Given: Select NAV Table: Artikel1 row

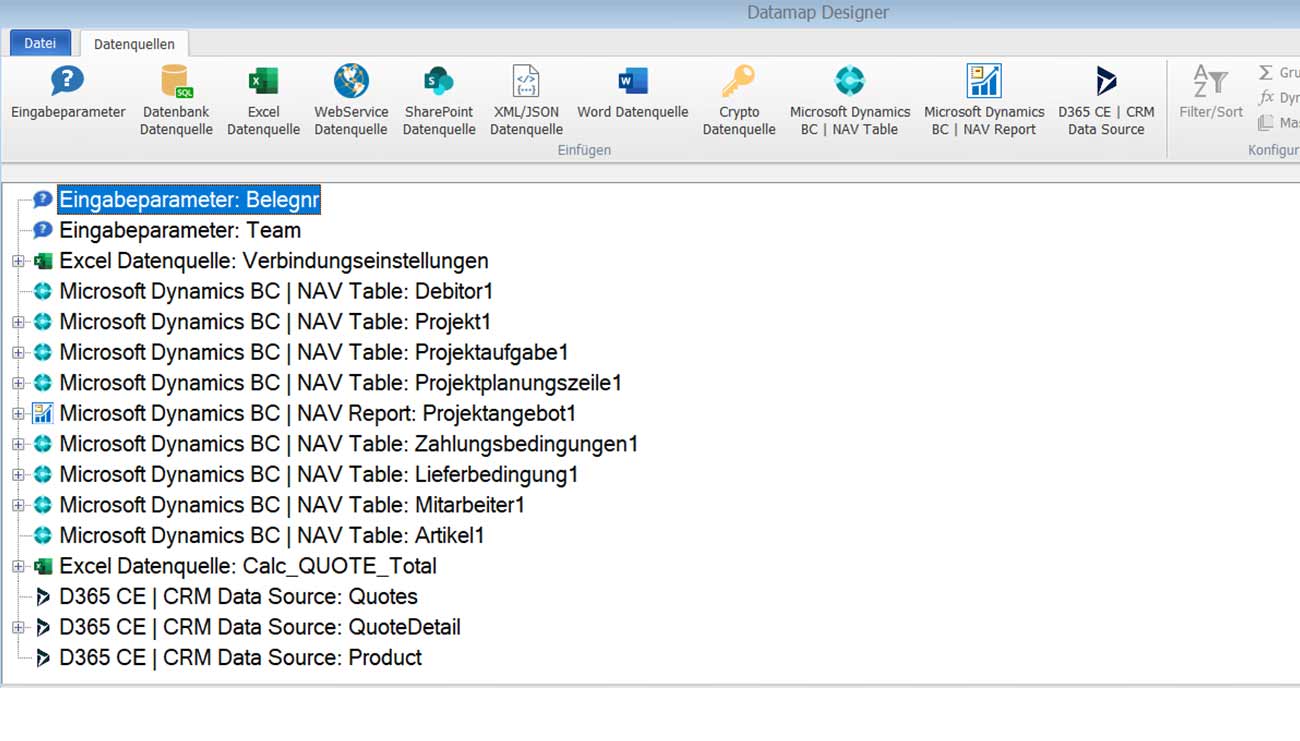Looking at the screenshot, I should [x=272, y=535].
